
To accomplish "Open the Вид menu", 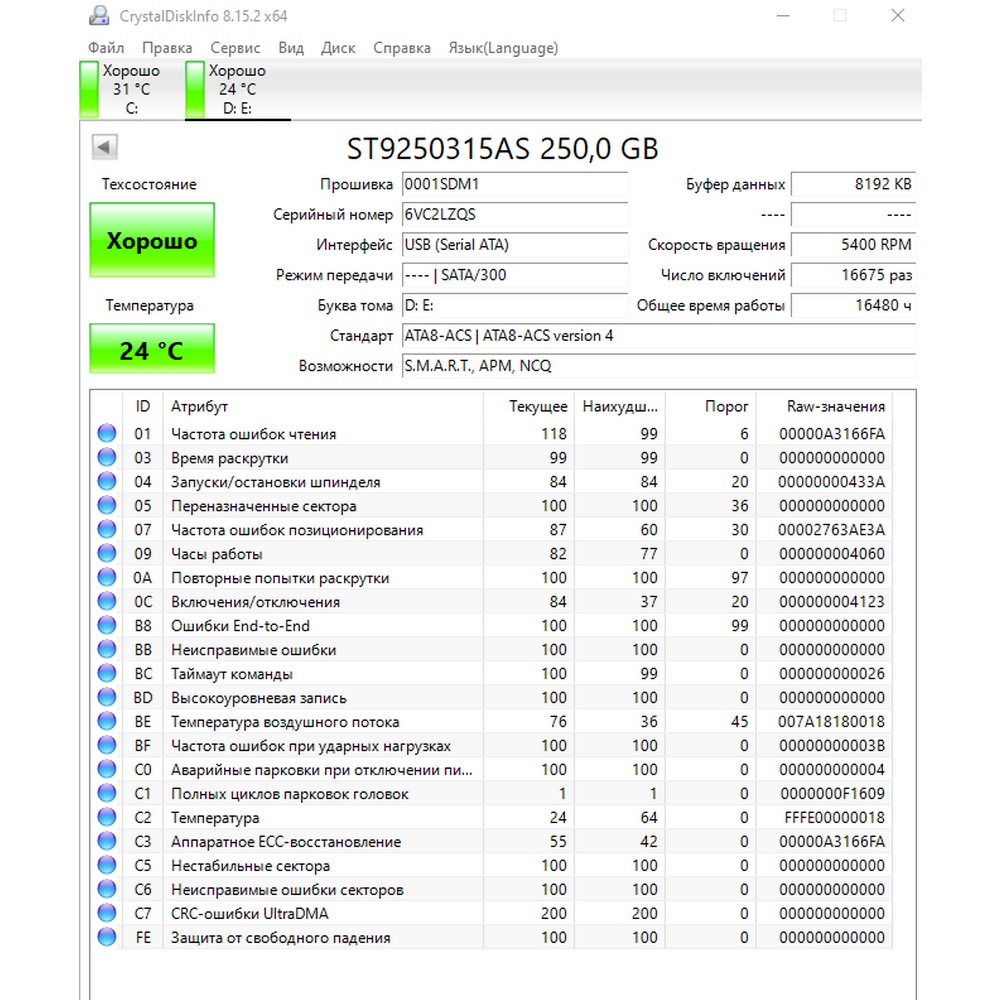I will [x=291, y=48].
